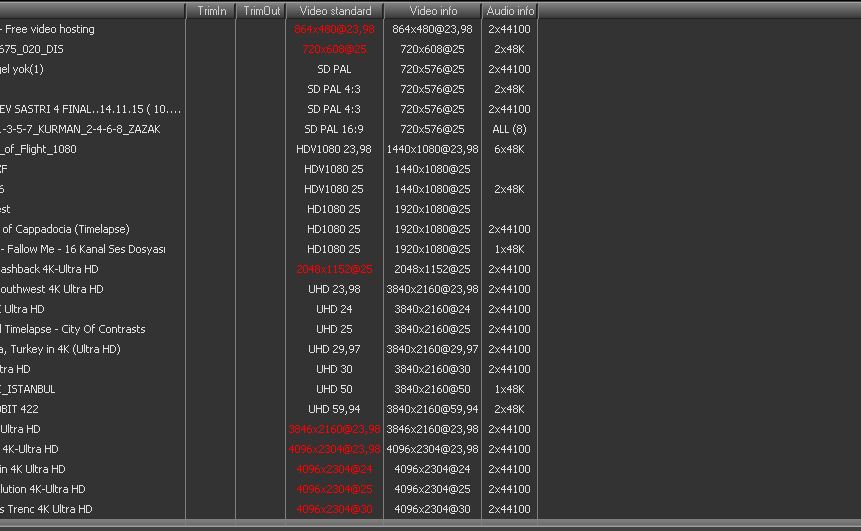861x531 pixels.
Task: Sort by the Video standard column header
Action: 334,11
